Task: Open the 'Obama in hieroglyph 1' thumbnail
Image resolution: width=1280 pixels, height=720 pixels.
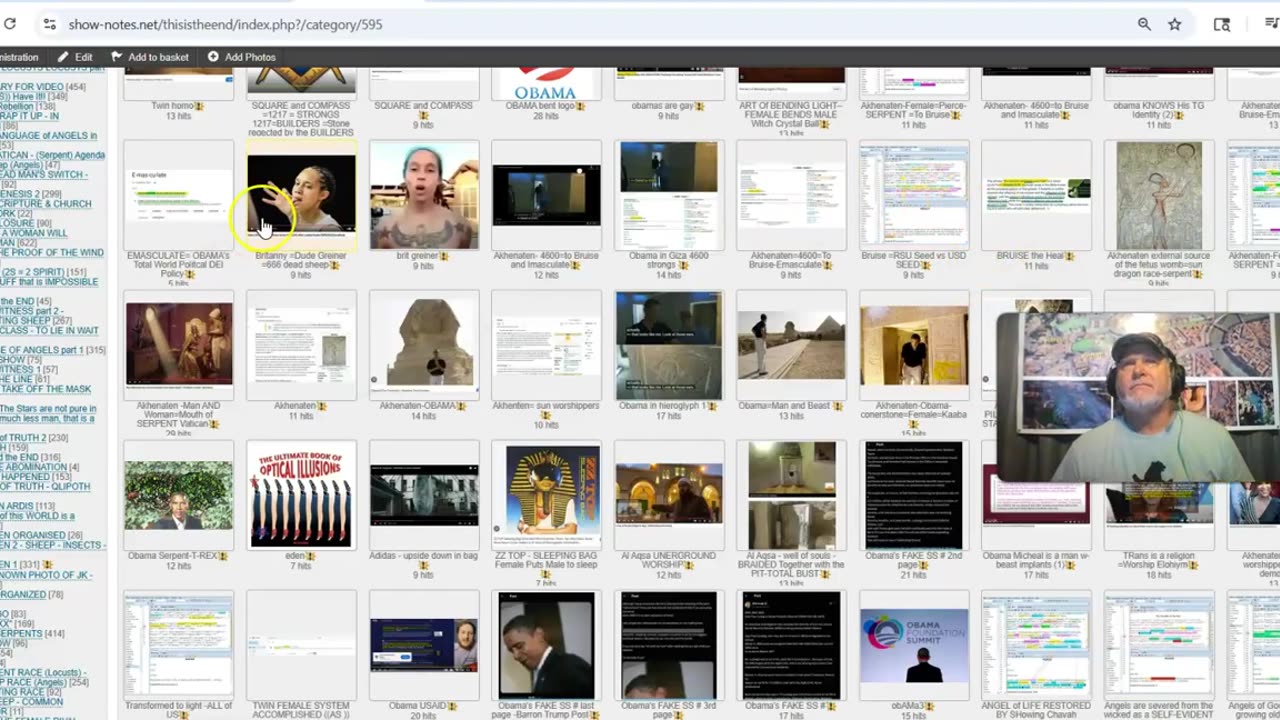Action: point(669,345)
